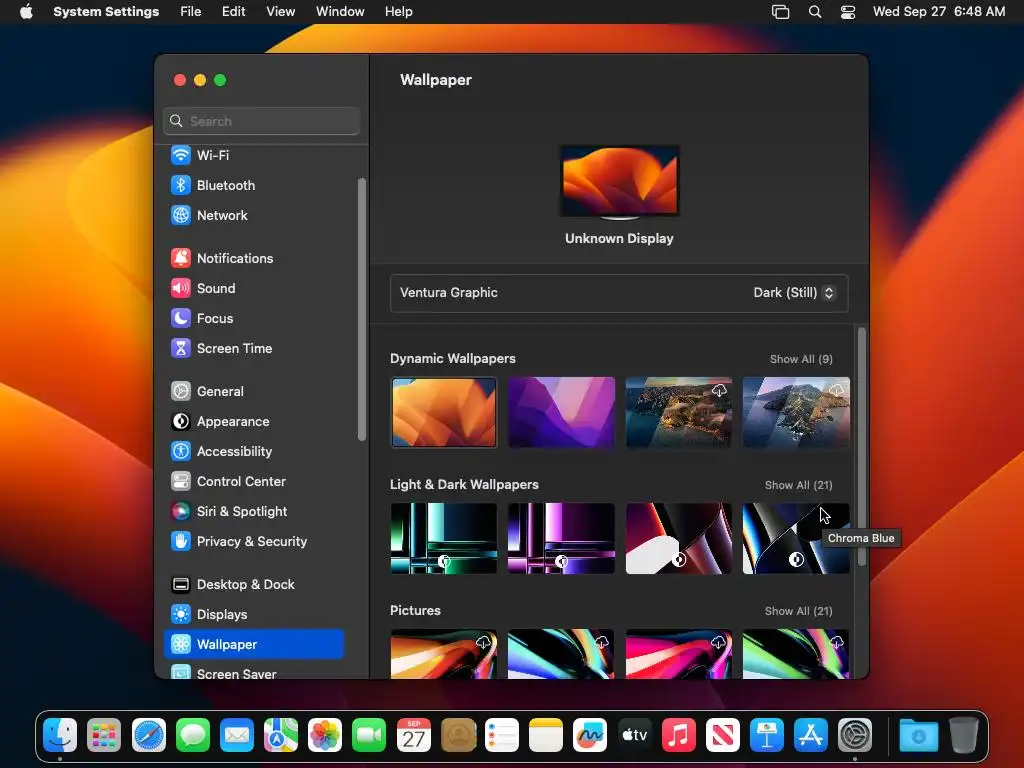The width and height of the screenshot is (1024, 768).
Task: Select the purple Monterey dynamic wallpaper
Action: [561, 412]
